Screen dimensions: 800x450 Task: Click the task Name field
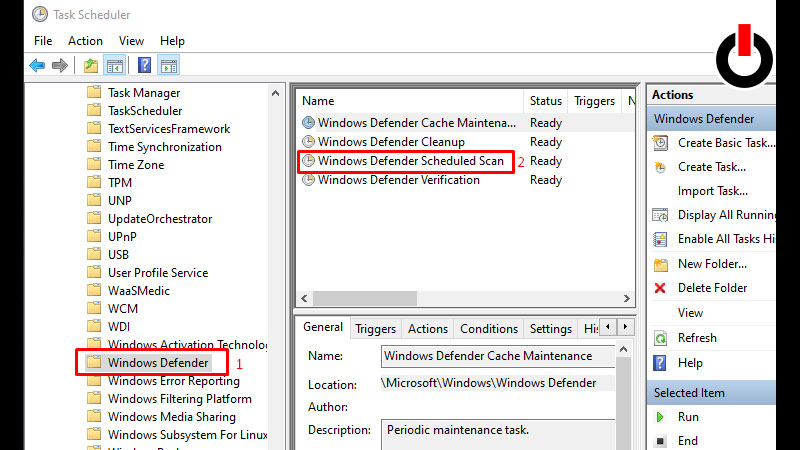tap(498, 356)
